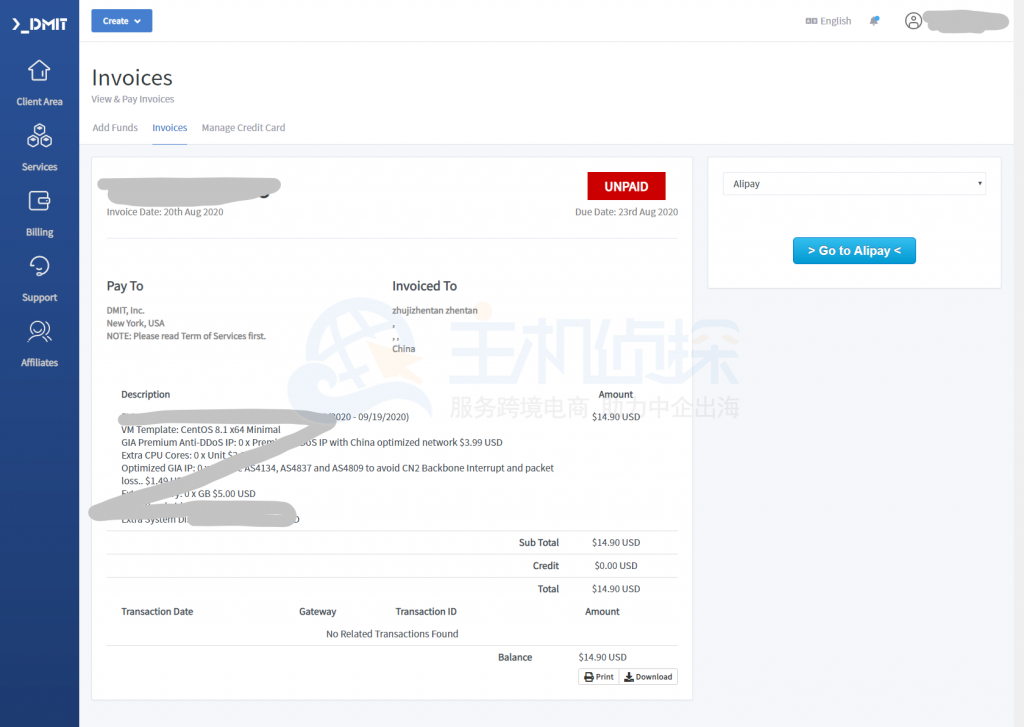Click the GIA Premium Anti-DDoS IP line
This screenshot has width=1024, height=727.
312,442
